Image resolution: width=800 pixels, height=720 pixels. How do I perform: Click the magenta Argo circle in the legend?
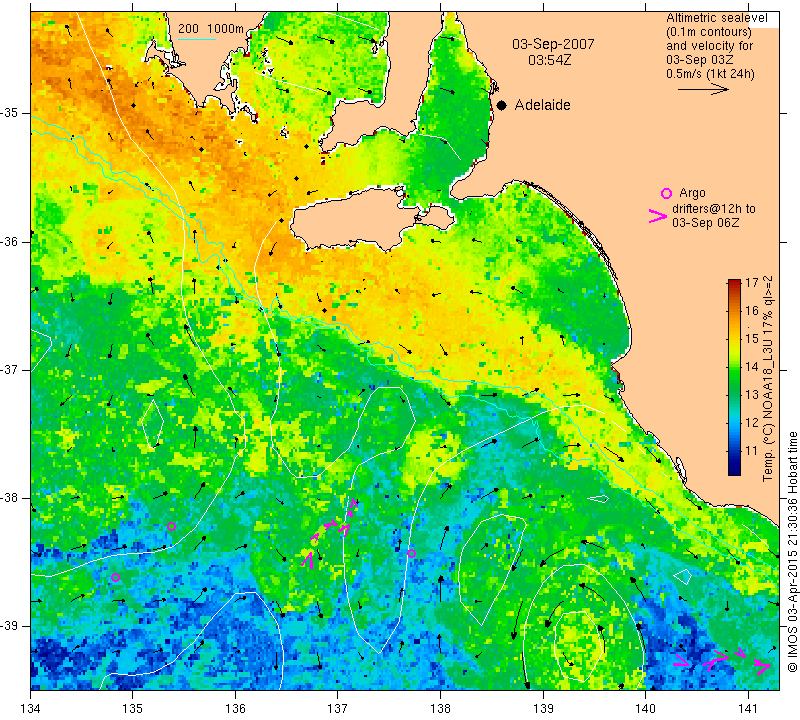(666, 193)
